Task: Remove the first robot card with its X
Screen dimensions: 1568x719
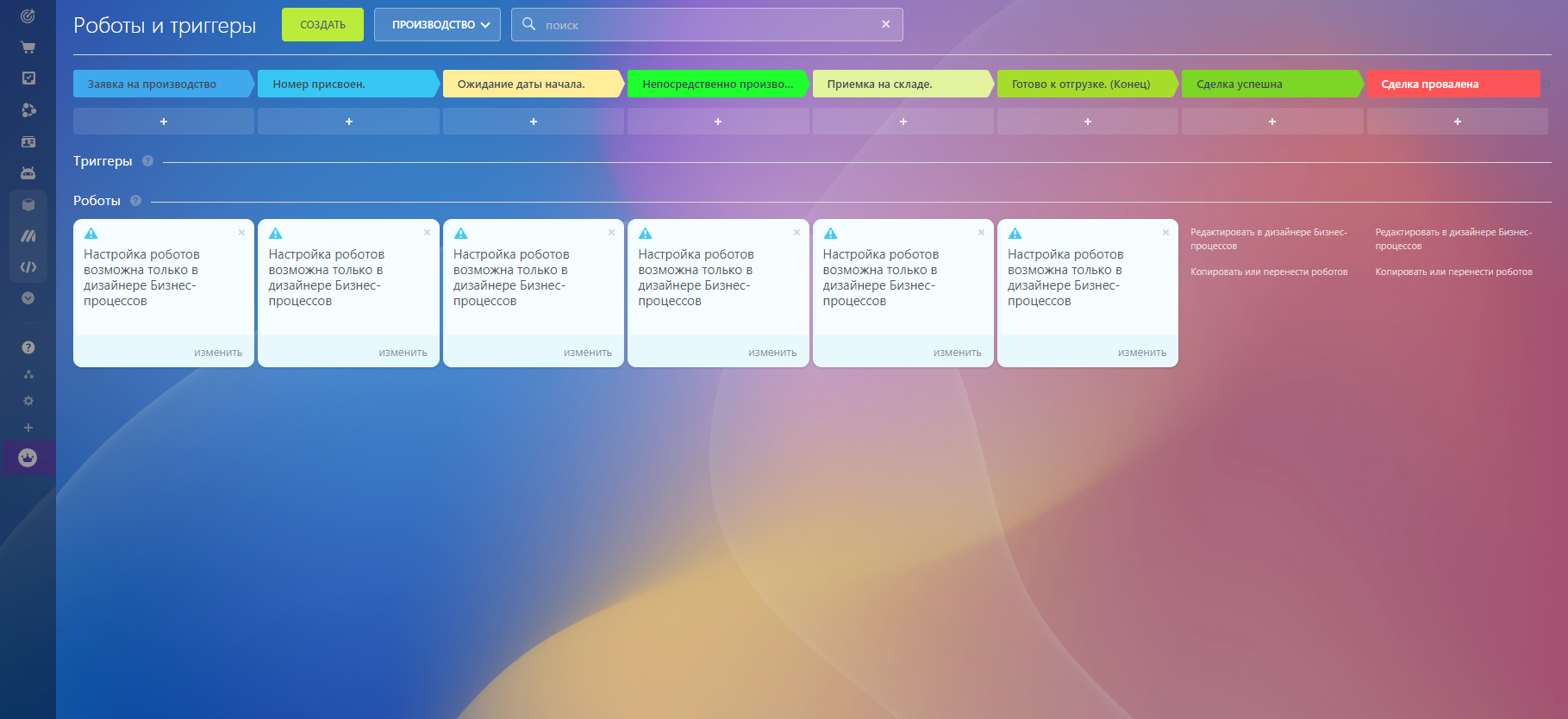Action: [241, 233]
